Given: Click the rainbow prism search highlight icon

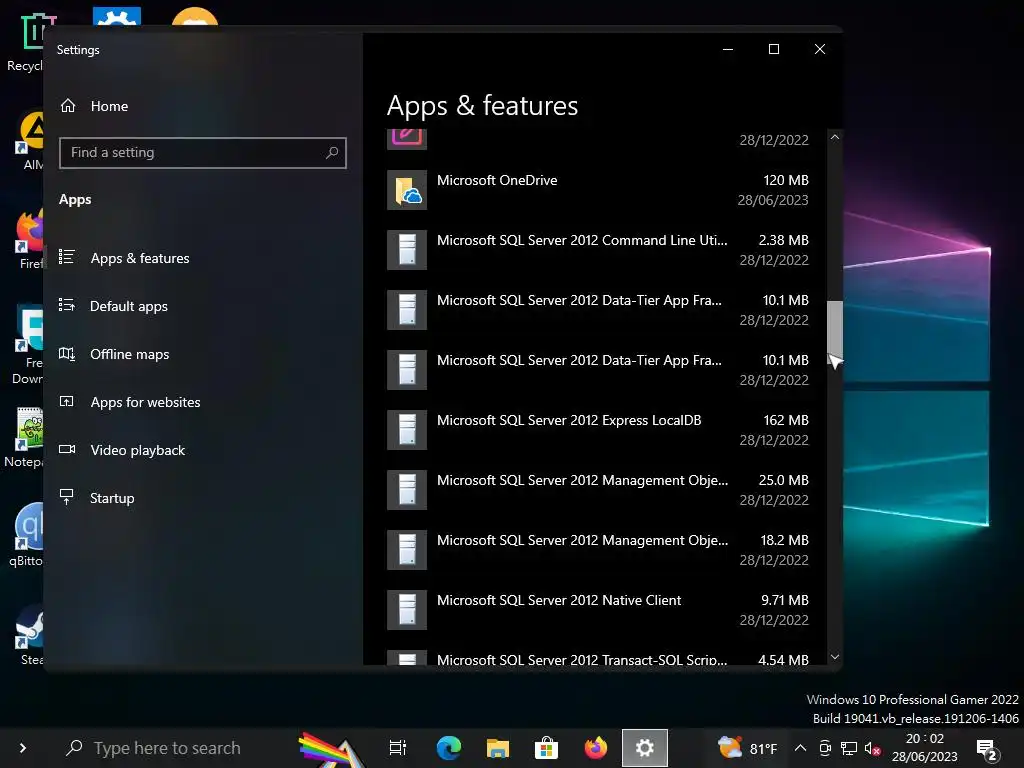Looking at the screenshot, I should (330, 748).
